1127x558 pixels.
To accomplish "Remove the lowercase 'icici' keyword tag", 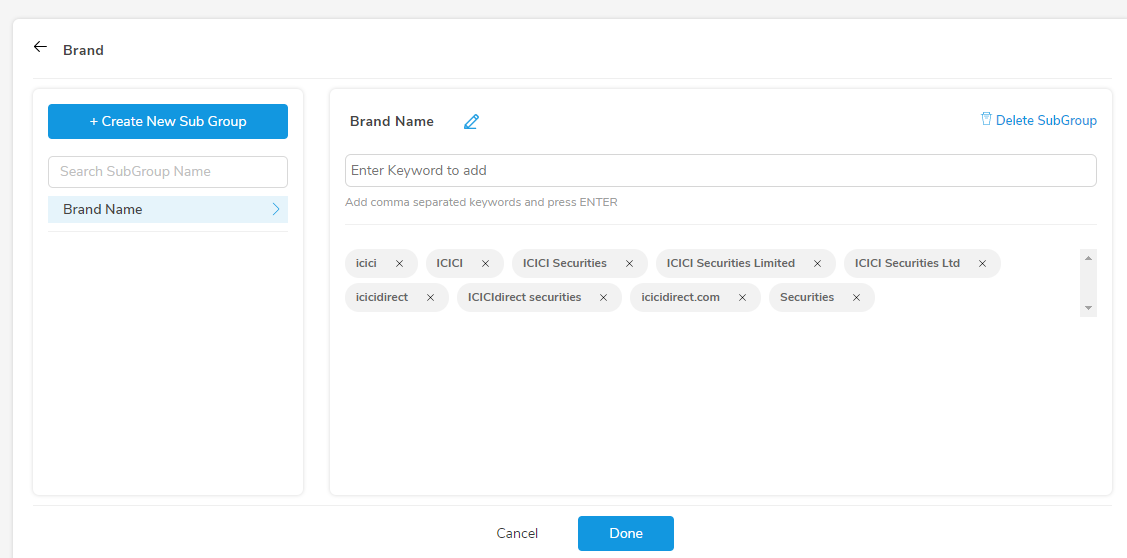I will coord(400,264).
